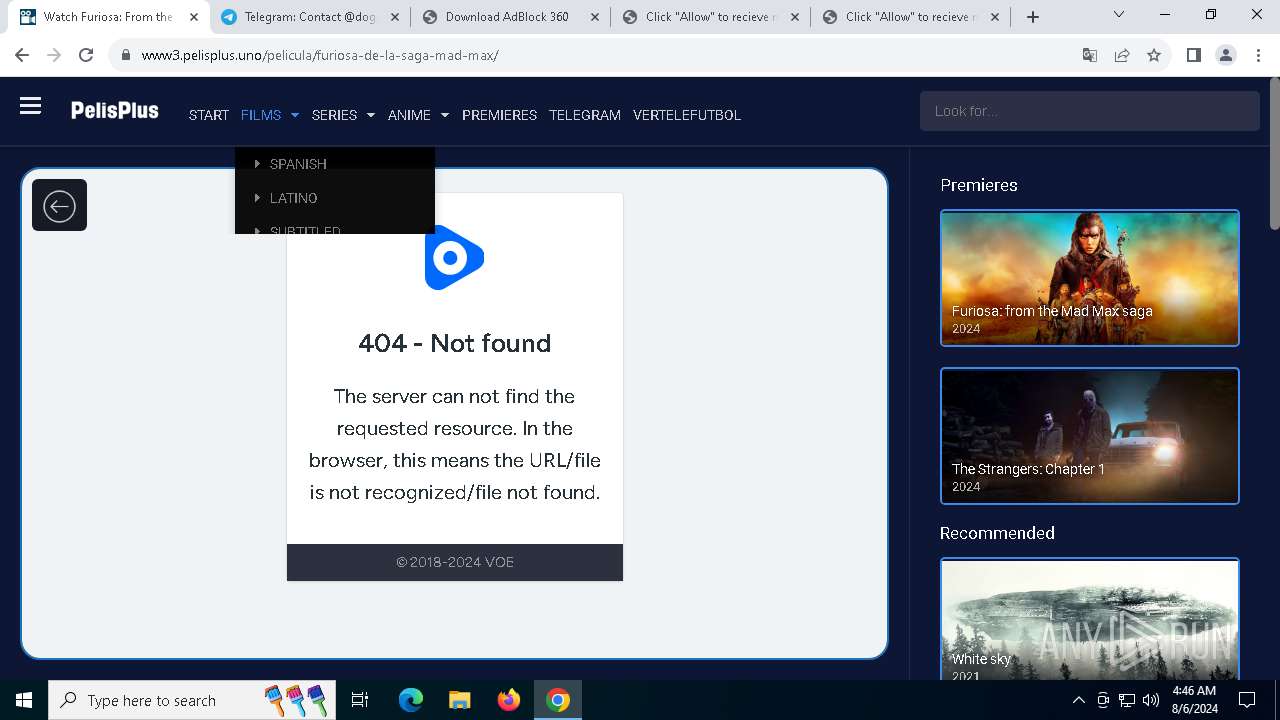Share this page icon
The image size is (1280, 720).
[1122, 55]
